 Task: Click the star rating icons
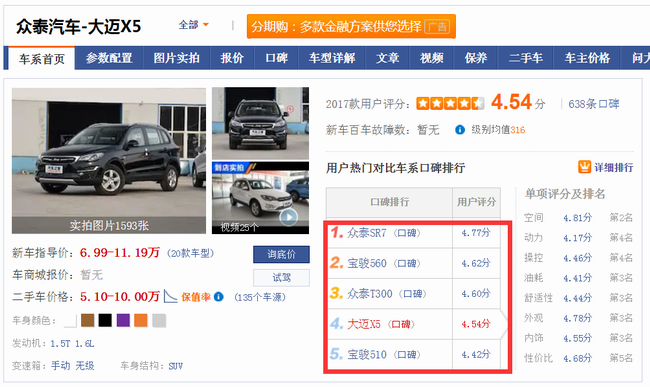(450, 103)
